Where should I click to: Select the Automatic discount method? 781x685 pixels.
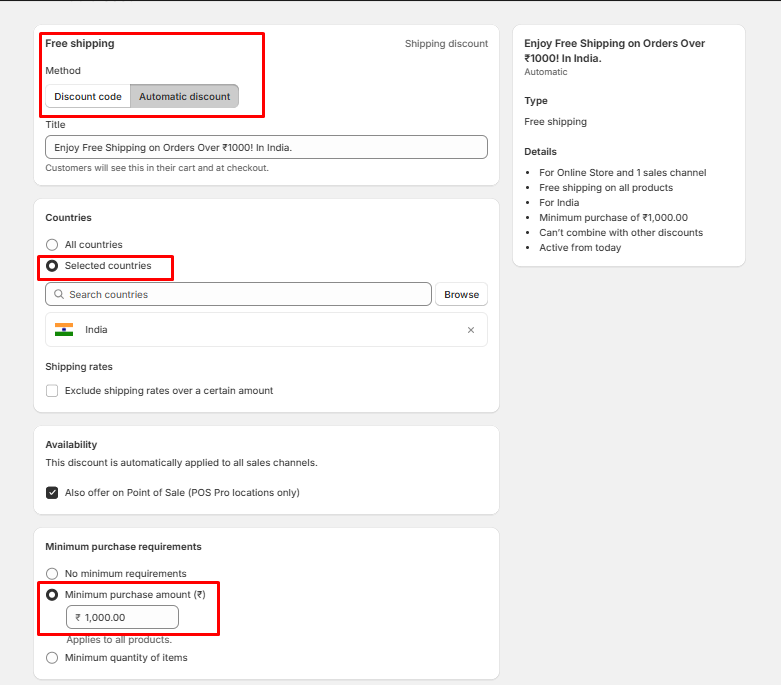tap(184, 96)
